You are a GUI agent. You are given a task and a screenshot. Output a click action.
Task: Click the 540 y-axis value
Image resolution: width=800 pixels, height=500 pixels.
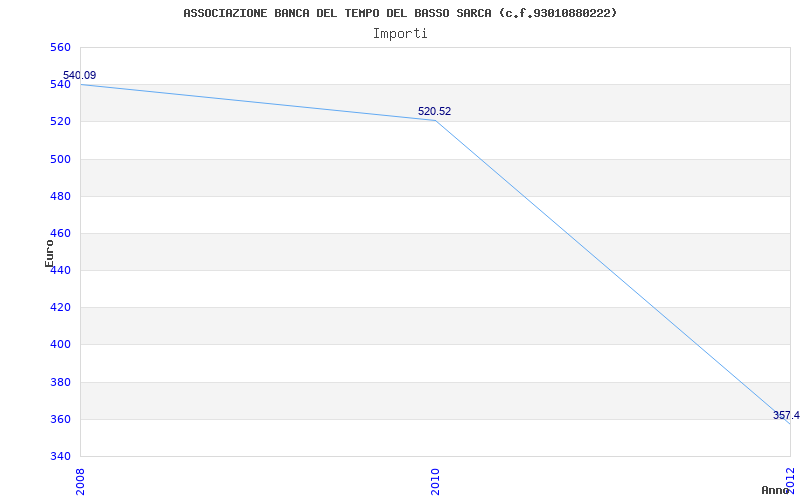click(60, 85)
